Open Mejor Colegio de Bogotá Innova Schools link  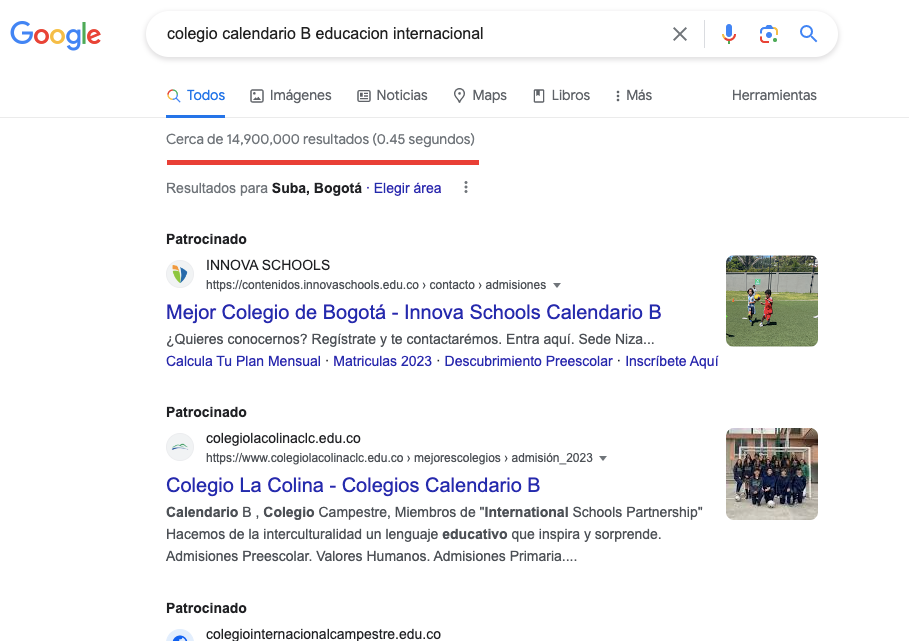(x=413, y=312)
